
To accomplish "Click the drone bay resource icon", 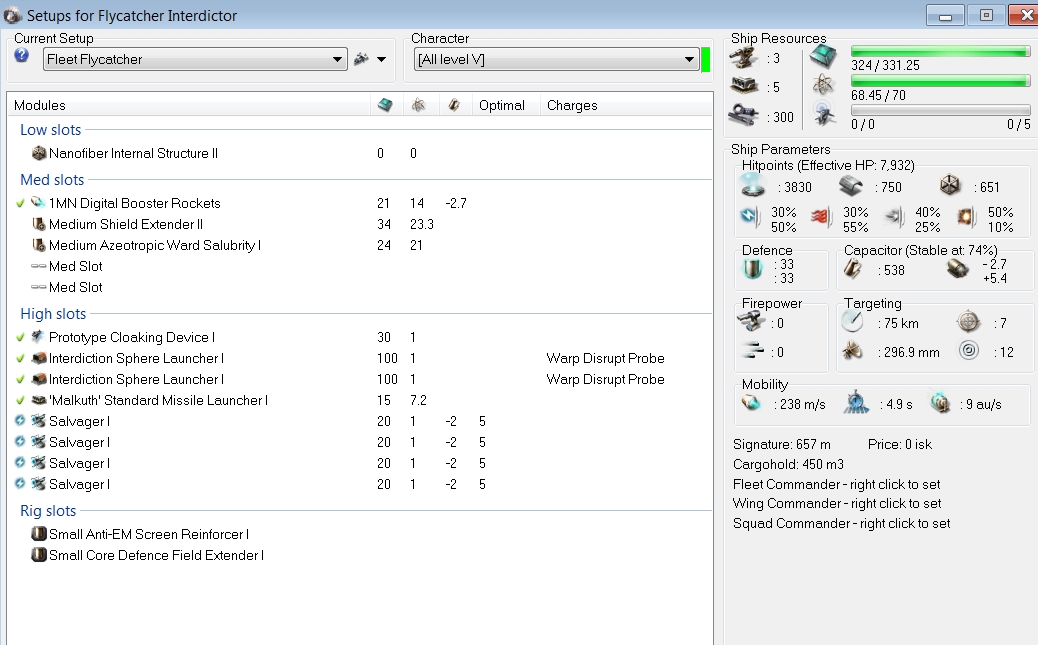I will coord(824,114).
